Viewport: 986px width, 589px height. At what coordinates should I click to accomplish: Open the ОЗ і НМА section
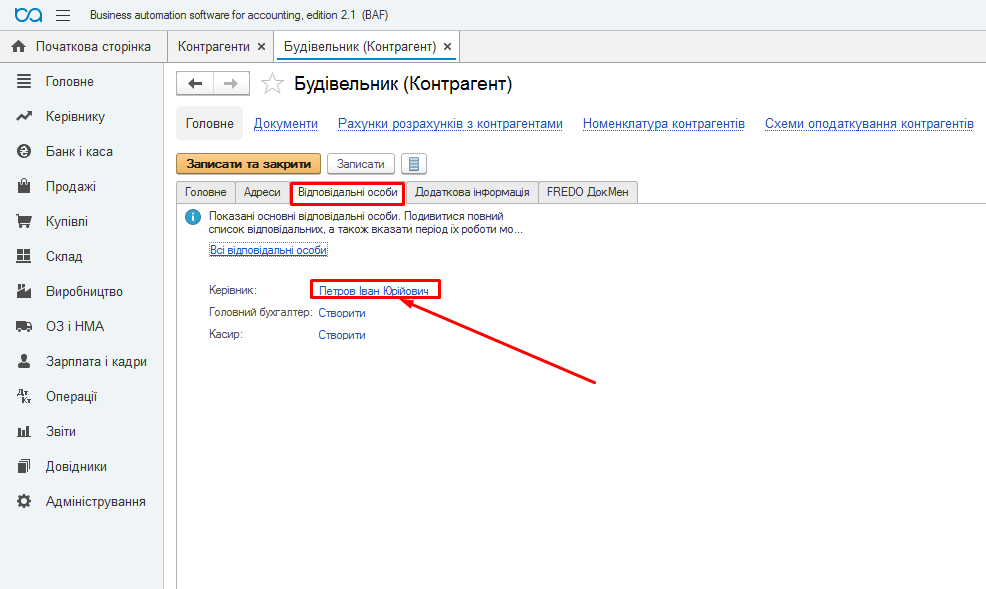pos(75,327)
